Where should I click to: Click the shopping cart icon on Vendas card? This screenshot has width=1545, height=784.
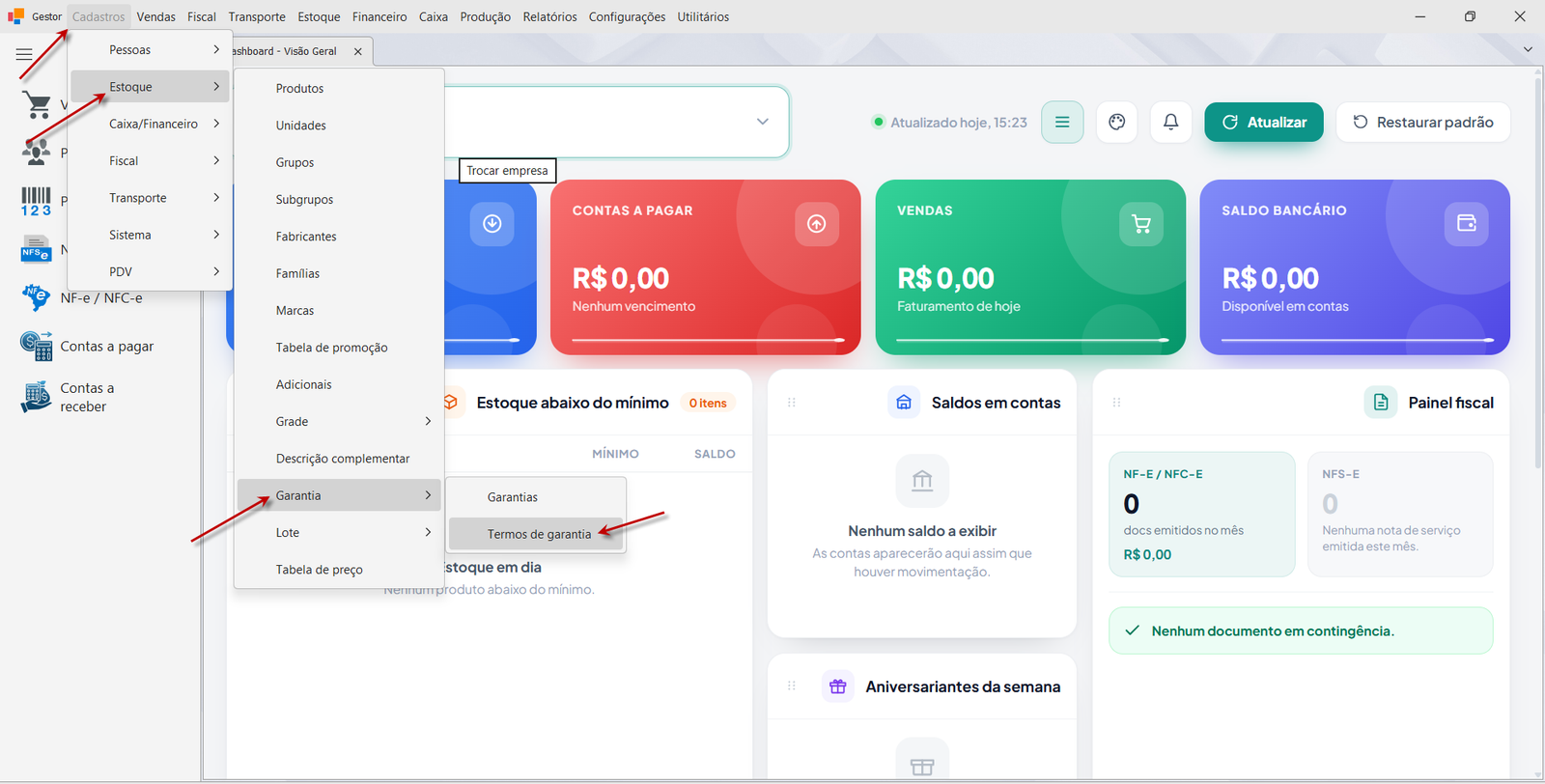[x=1141, y=224]
